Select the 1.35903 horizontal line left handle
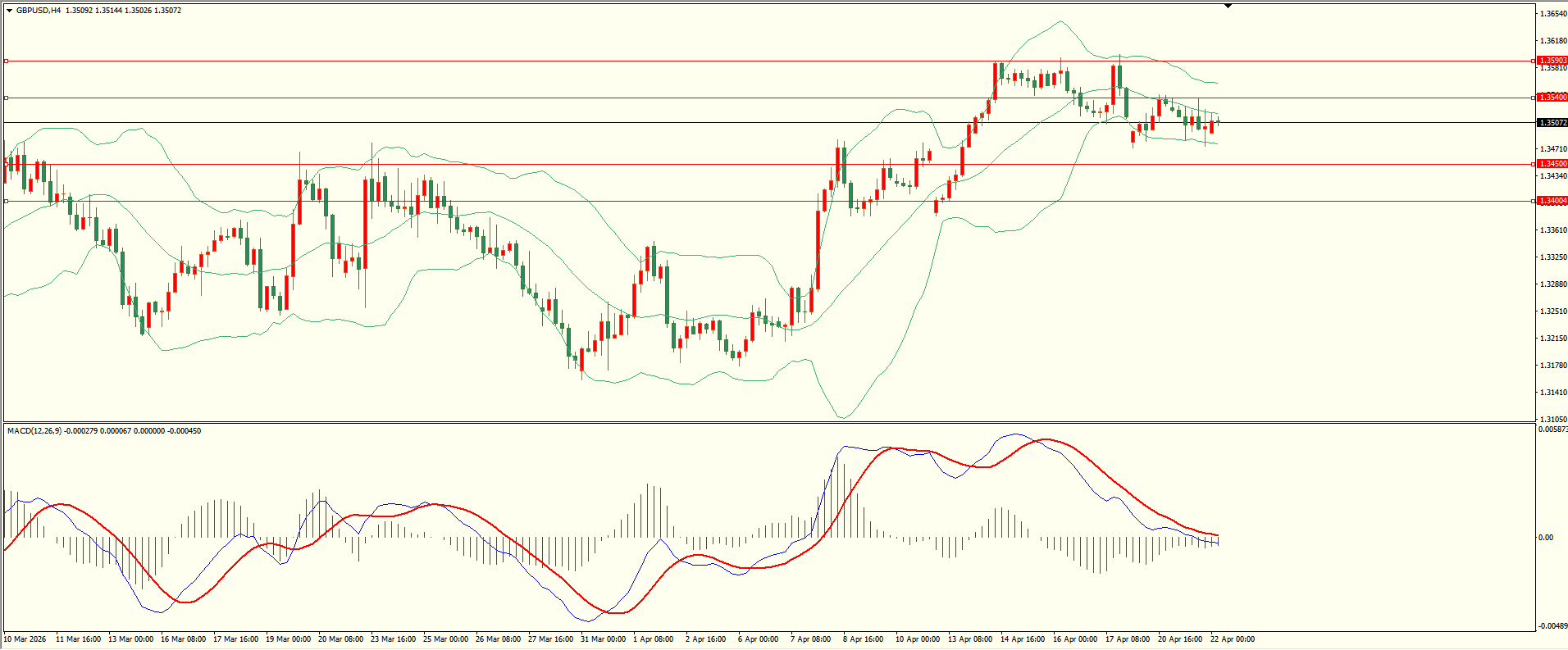Image resolution: width=1568 pixels, height=650 pixels. pyautogui.click(x=7, y=61)
